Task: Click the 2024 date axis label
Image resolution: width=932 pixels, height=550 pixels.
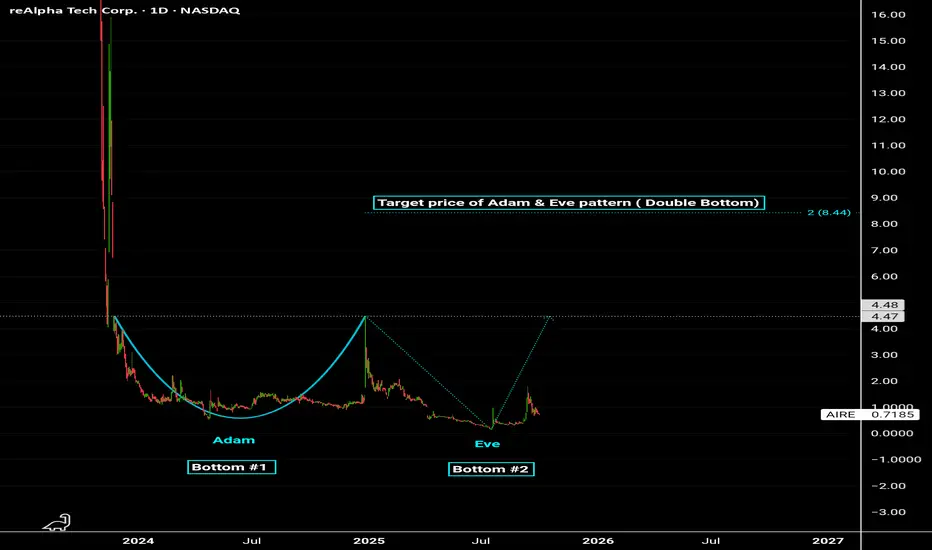Action: tap(138, 540)
